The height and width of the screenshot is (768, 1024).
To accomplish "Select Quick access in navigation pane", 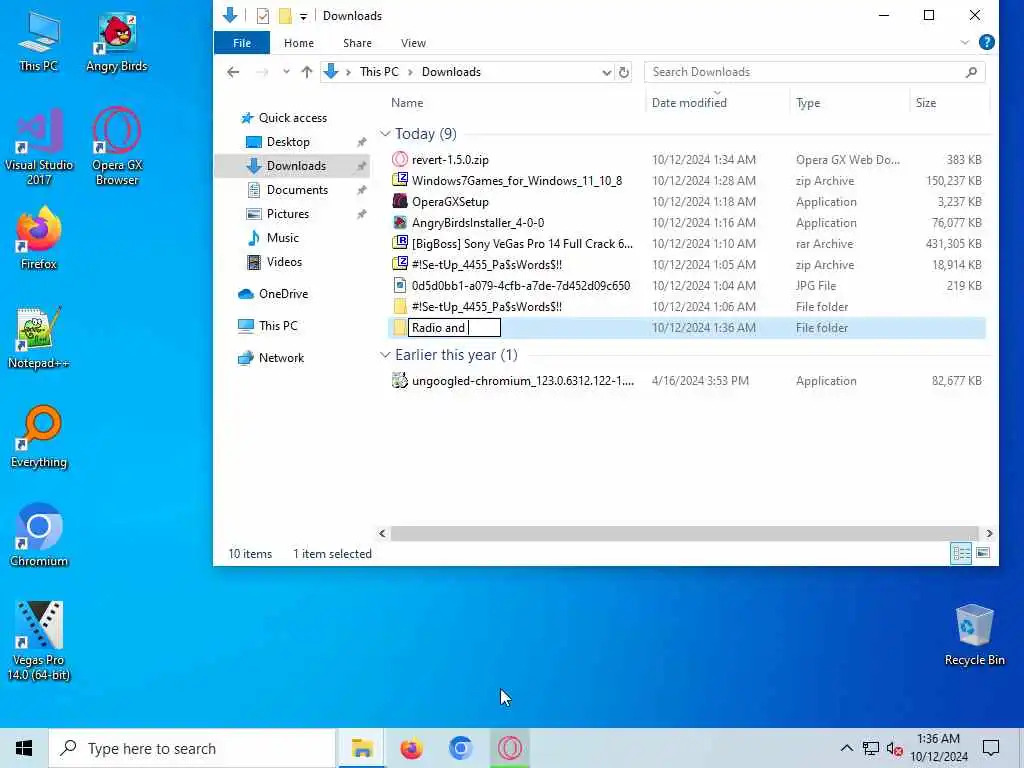I will [x=293, y=118].
